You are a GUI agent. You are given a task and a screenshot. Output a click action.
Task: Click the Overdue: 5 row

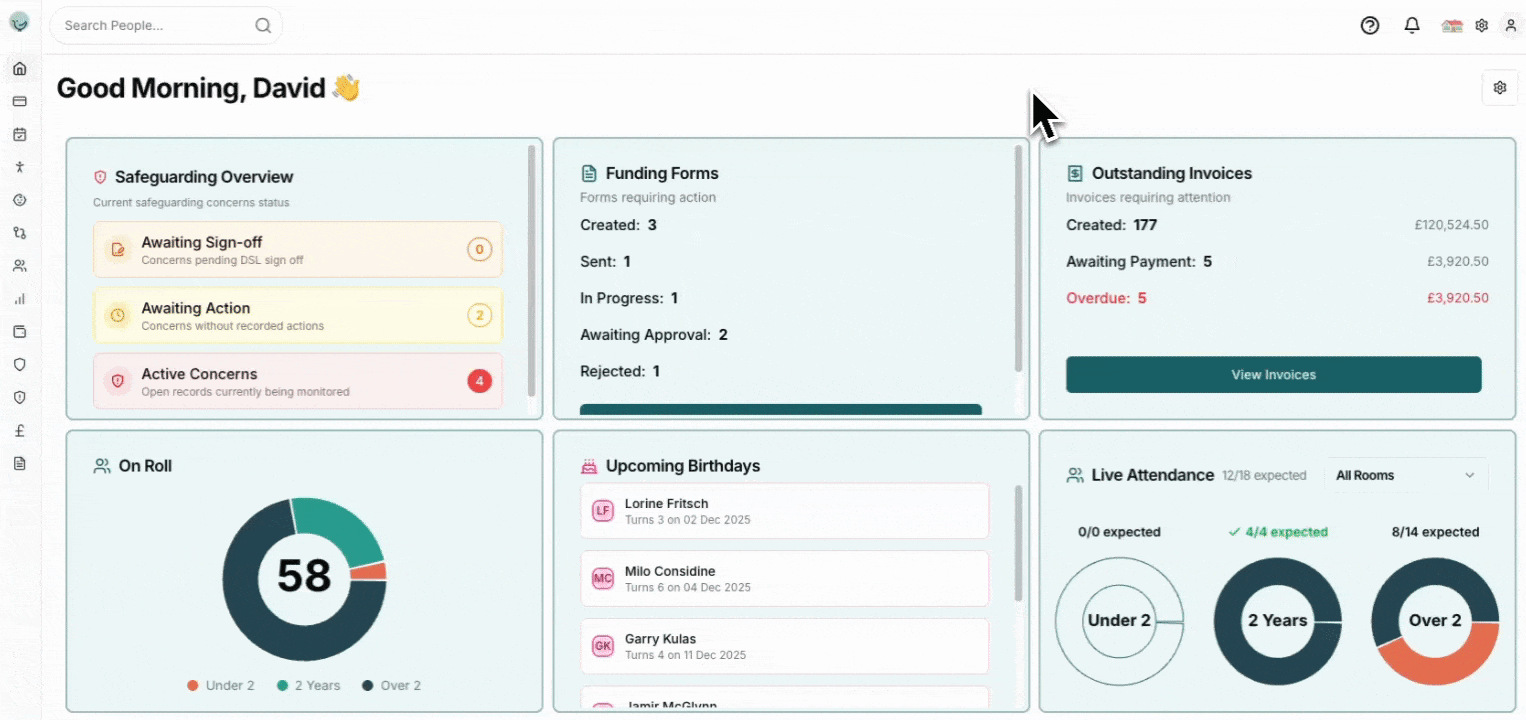point(1277,298)
